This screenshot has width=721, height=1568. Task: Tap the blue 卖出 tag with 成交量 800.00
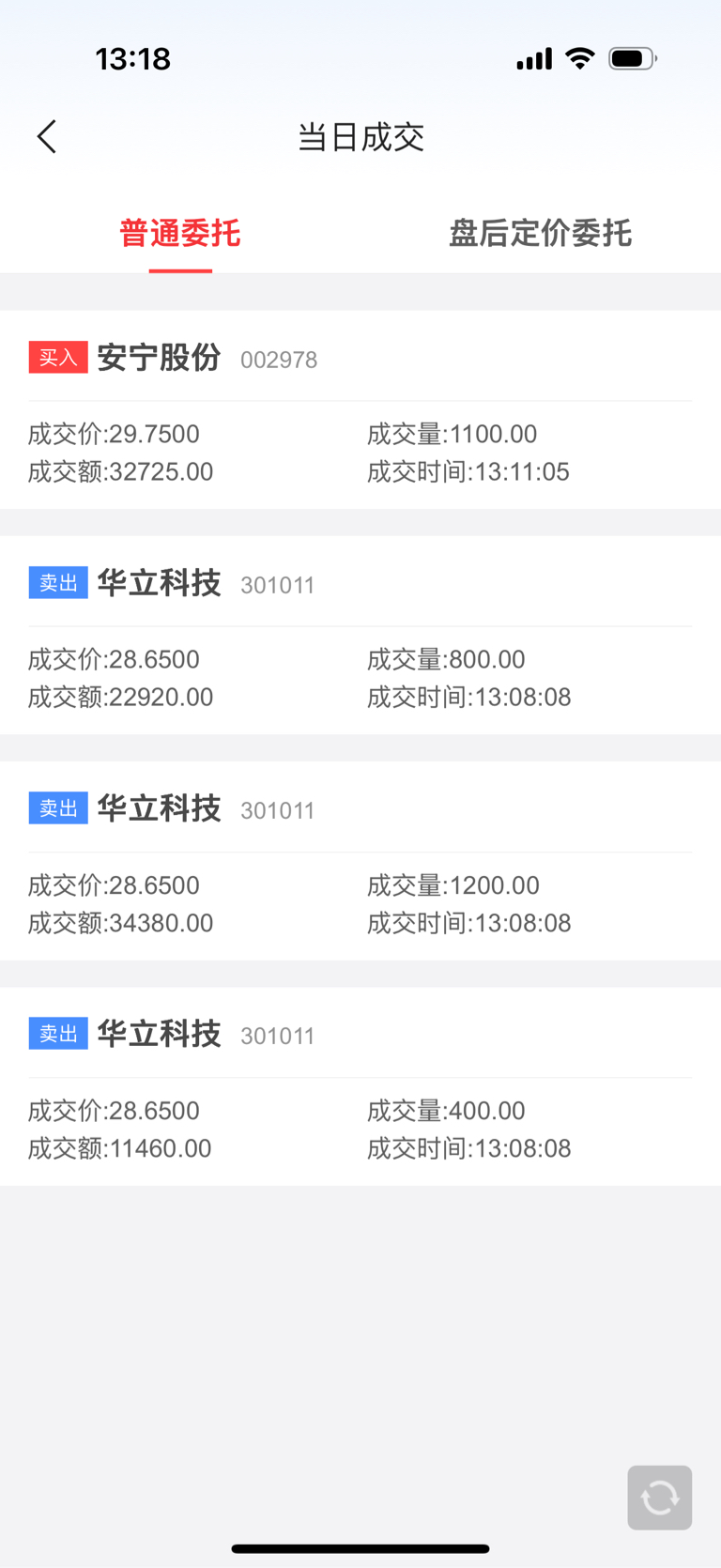pos(58,582)
